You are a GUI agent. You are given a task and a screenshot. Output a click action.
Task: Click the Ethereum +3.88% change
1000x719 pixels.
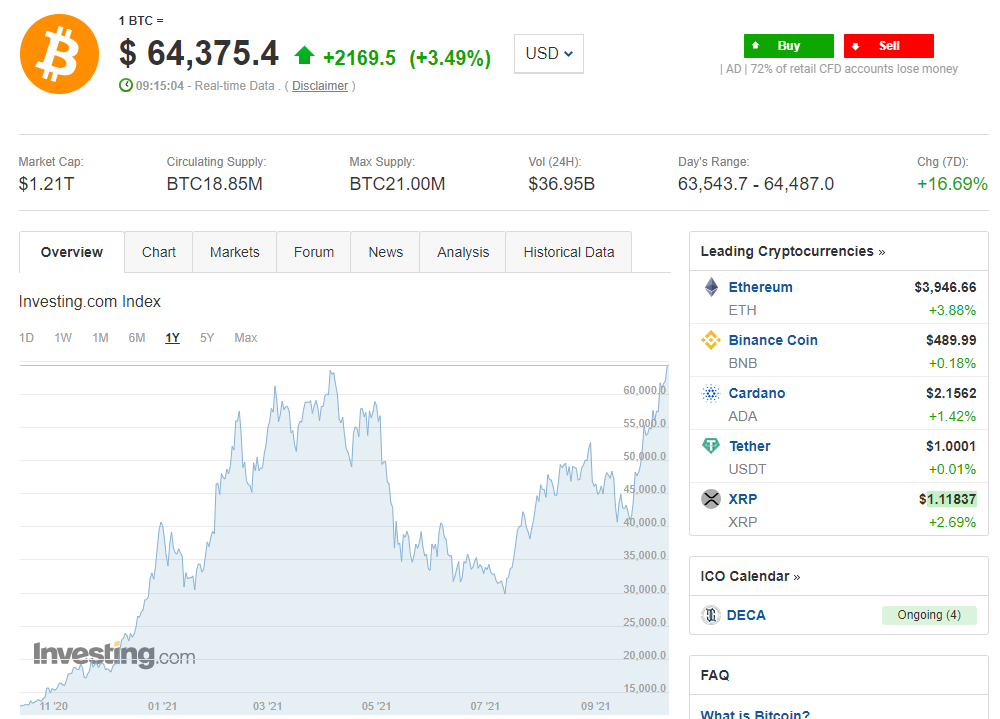click(x=952, y=310)
